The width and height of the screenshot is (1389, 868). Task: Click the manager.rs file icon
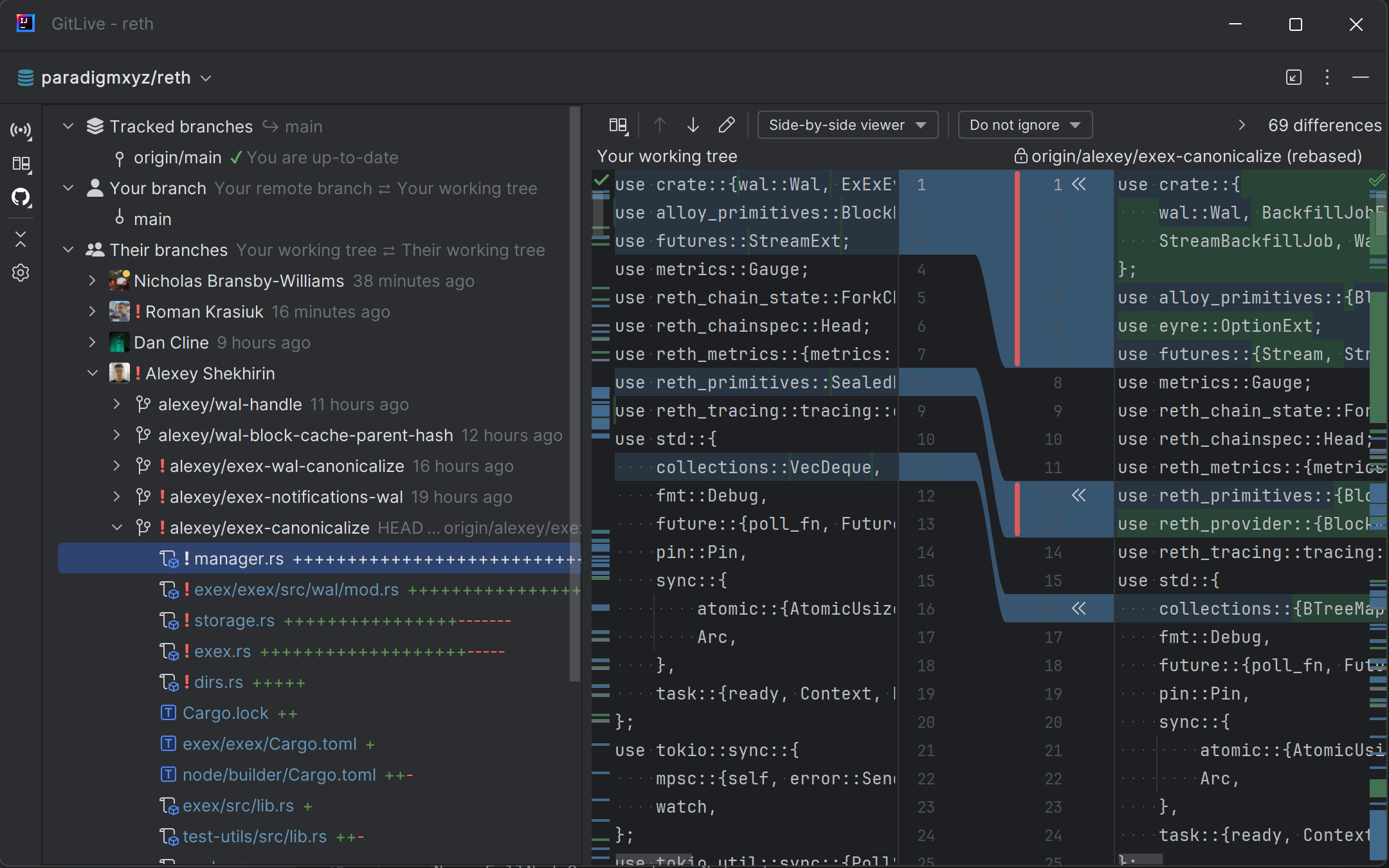tap(169, 559)
